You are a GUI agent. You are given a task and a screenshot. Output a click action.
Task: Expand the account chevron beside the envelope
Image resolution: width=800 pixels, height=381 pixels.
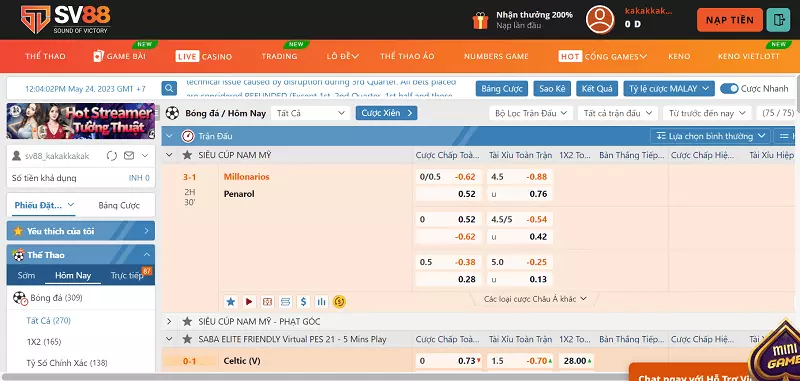[x=145, y=156]
